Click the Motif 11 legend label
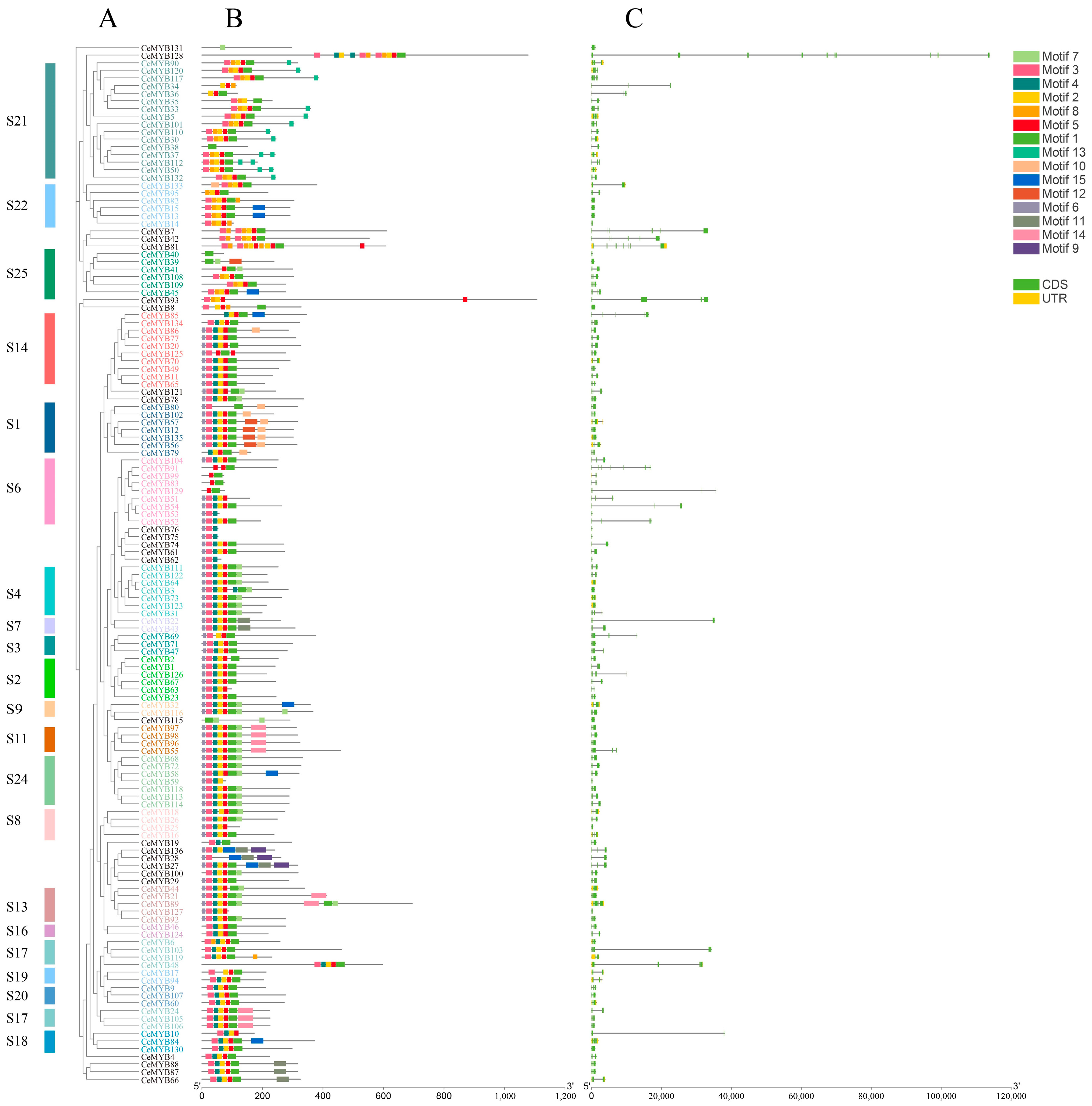The width and height of the screenshot is (1092, 1106). point(1063,221)
